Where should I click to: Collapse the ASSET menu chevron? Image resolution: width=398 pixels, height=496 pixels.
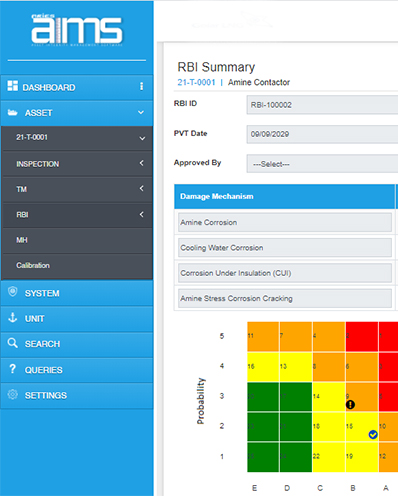tap(141, 113)
